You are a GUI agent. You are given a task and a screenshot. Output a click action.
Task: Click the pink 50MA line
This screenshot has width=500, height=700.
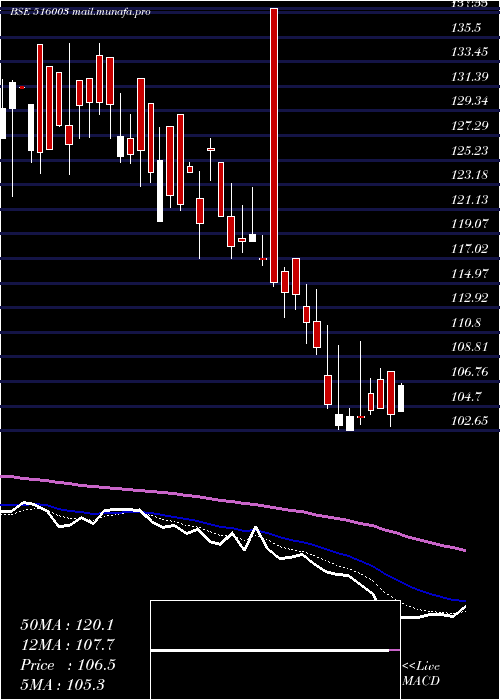[x=232, y=502]
